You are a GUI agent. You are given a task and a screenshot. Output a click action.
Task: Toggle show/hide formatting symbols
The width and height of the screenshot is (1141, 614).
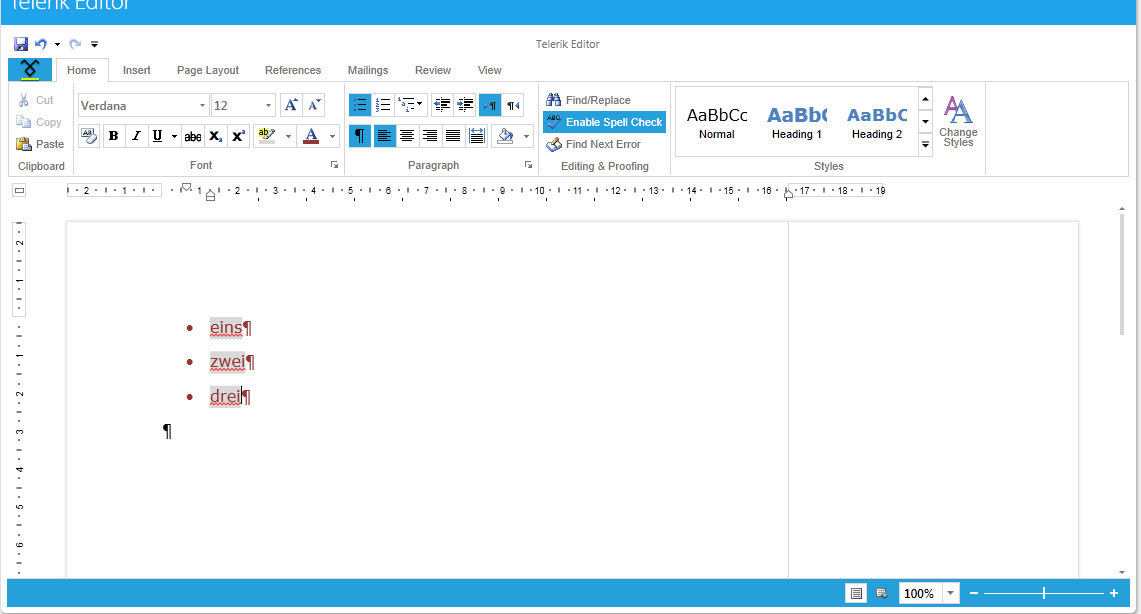[x=359, y=136]
